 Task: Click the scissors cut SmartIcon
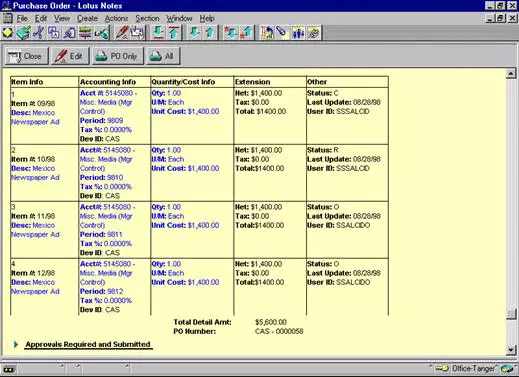pos(39,33)
